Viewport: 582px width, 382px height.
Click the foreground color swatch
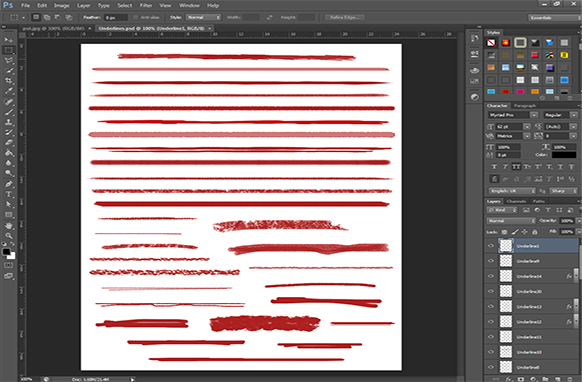(6, 252)
